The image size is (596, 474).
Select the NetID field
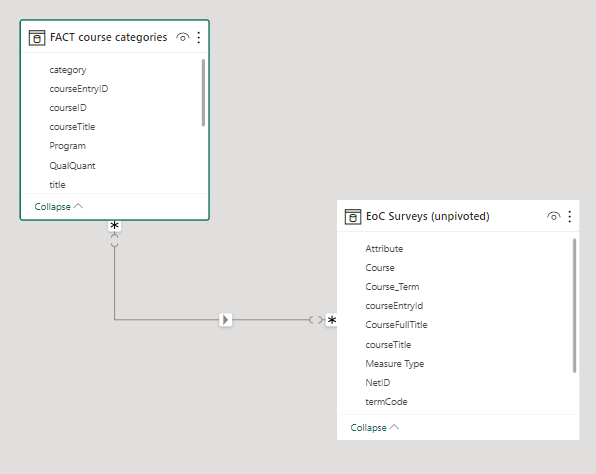click(x=378, y=383)
